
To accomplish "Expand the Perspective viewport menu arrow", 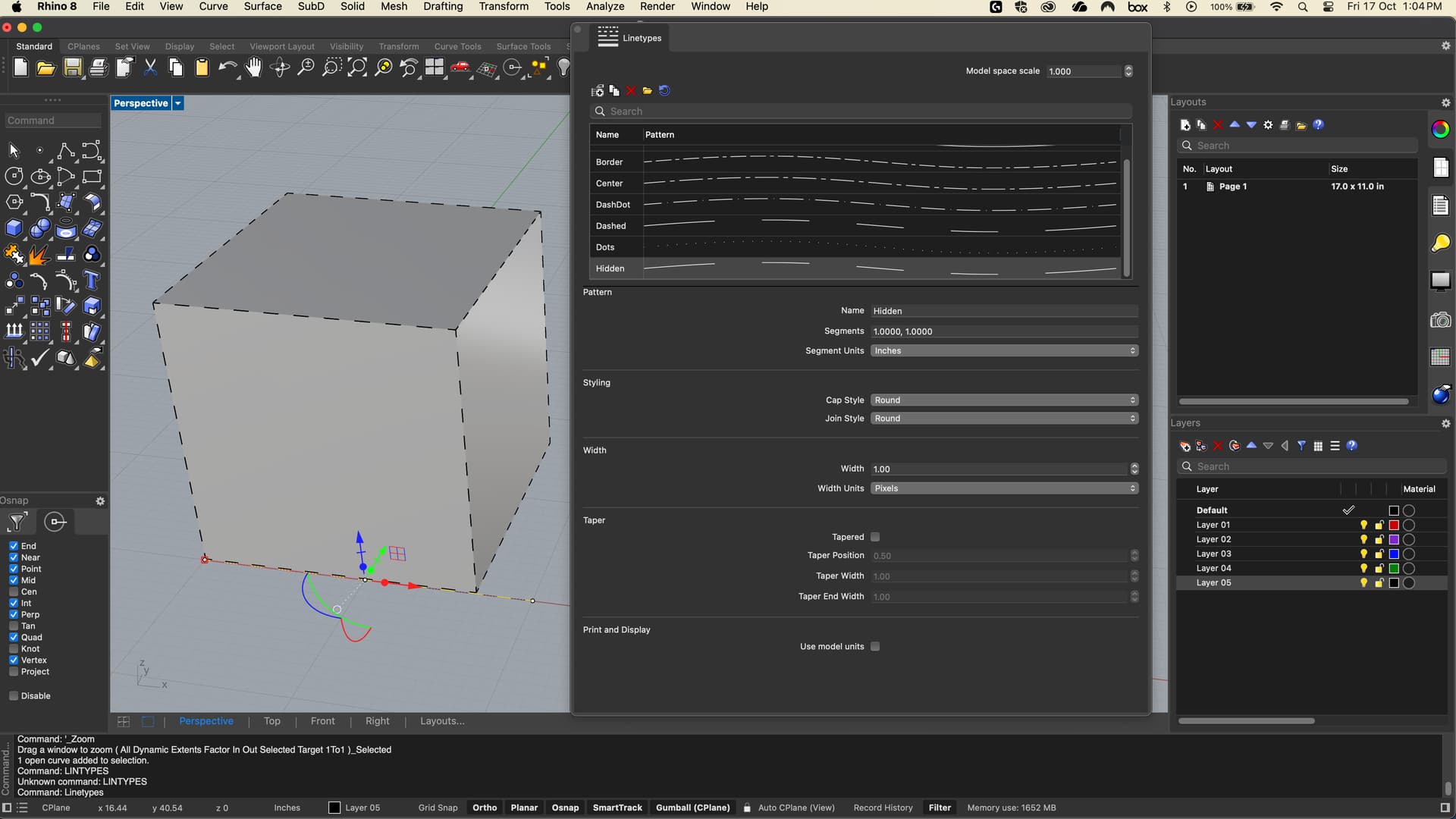I will click(178, 103).
